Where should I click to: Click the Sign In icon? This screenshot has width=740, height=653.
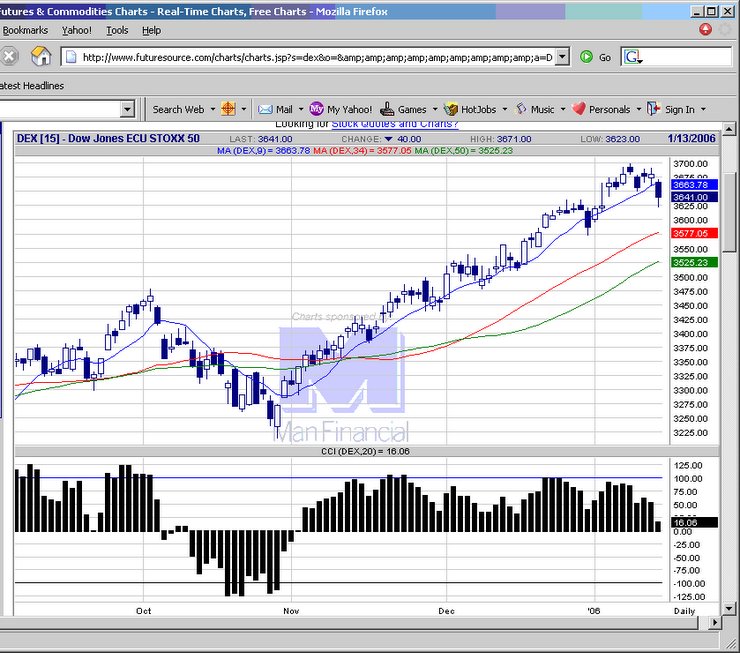(654, 109)
